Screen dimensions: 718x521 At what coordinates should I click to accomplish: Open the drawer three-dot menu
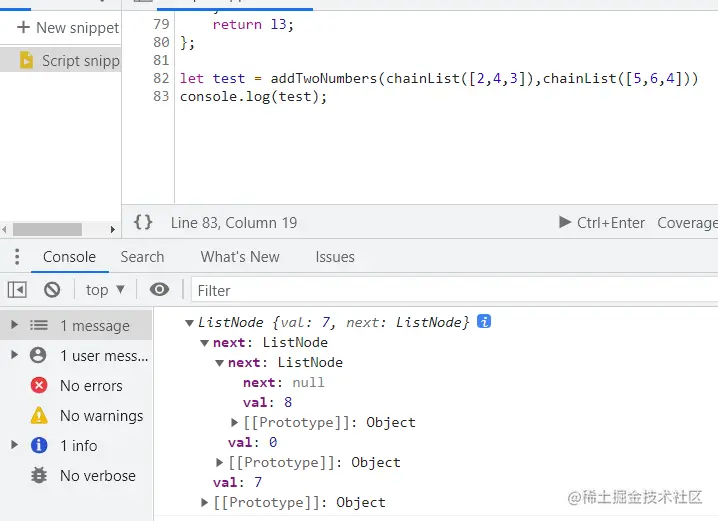[x=17, y=257]
